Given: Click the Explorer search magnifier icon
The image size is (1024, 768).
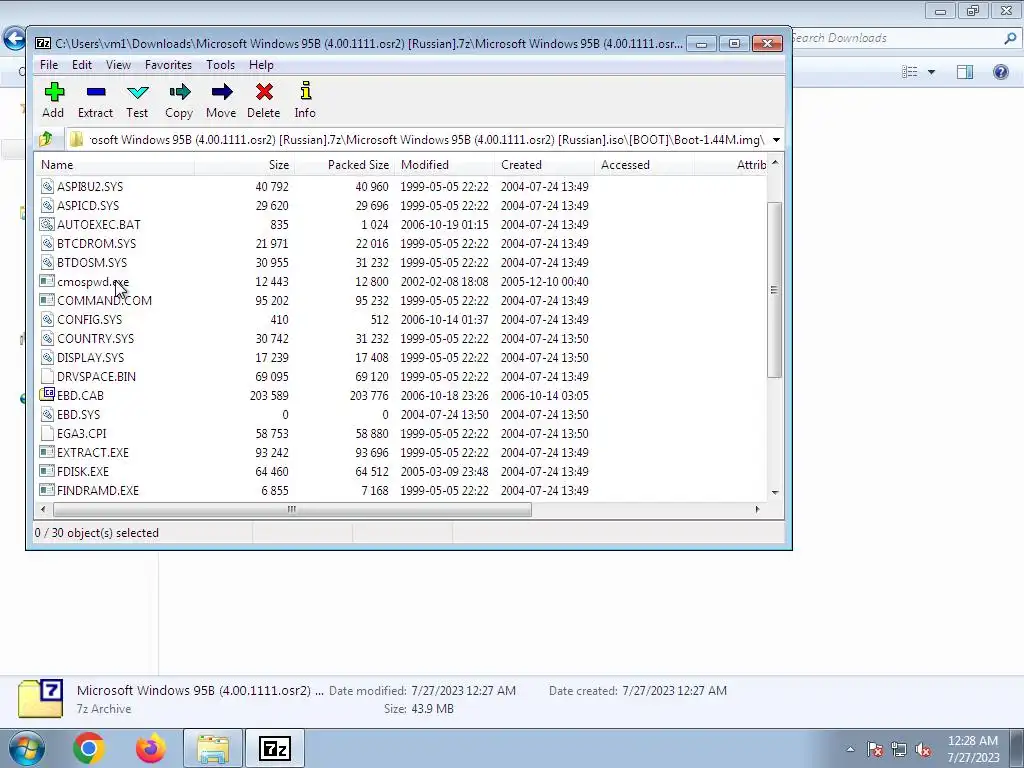Looking at the screenshot, I should click(1010, 39).
